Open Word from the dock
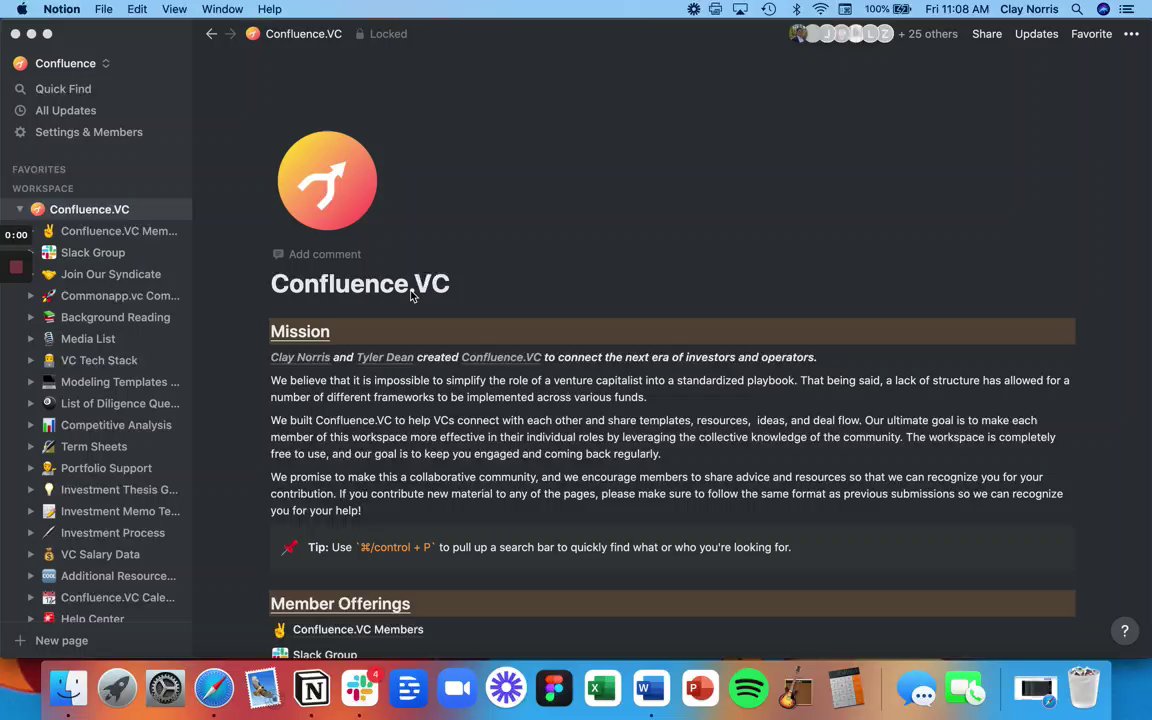Viewport: 1152px width, 720px height. [x=651, y=689]
